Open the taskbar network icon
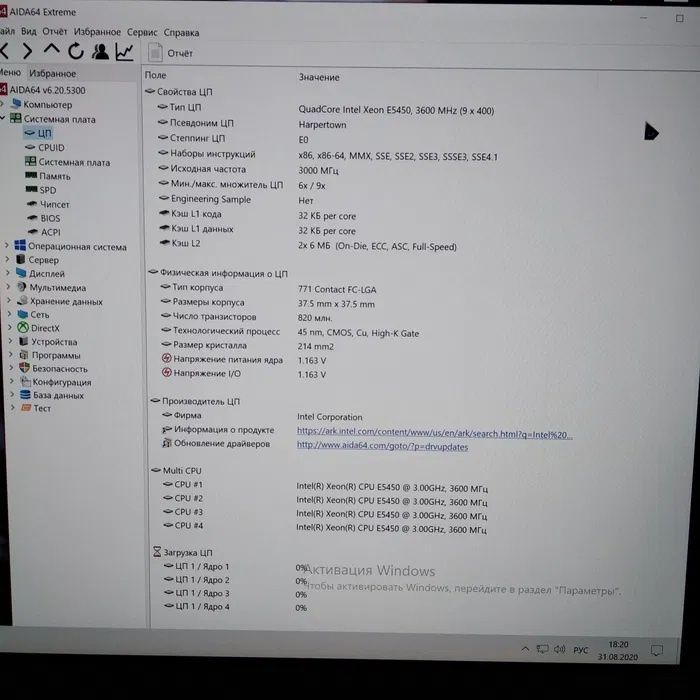Image resolution: width=700 pixels, height=700 pixels. 542,649
